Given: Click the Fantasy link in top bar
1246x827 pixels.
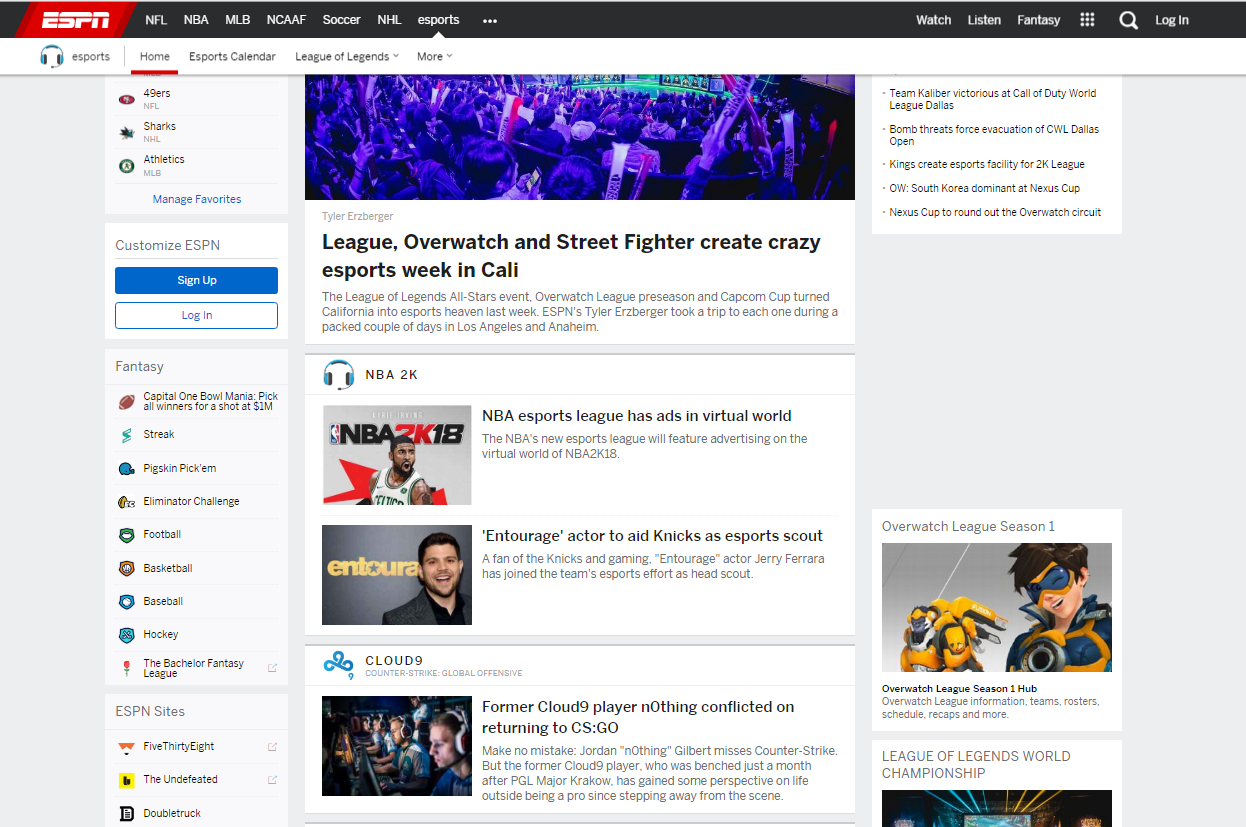Looking at the screenshot, I should pos(1039,20).
